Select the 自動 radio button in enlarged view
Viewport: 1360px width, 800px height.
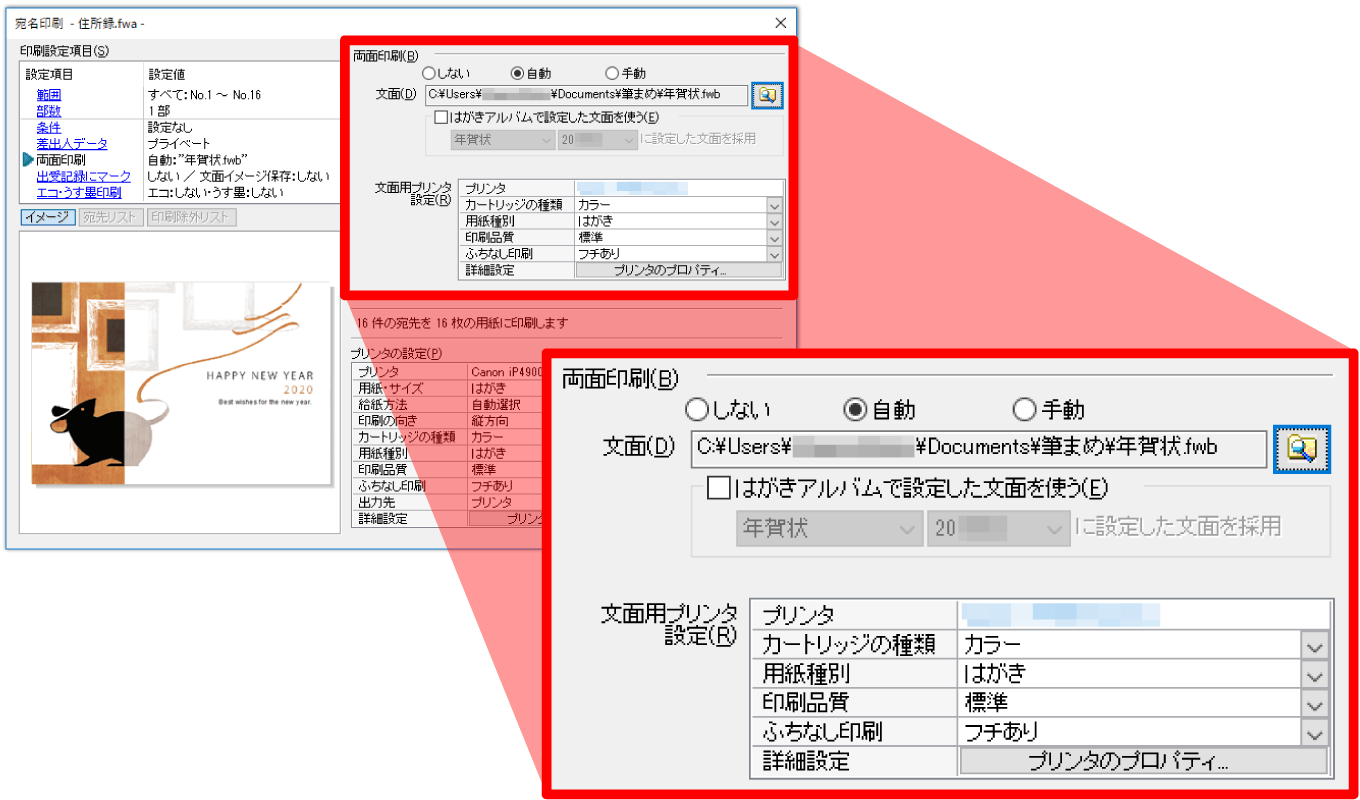(855, 410)
